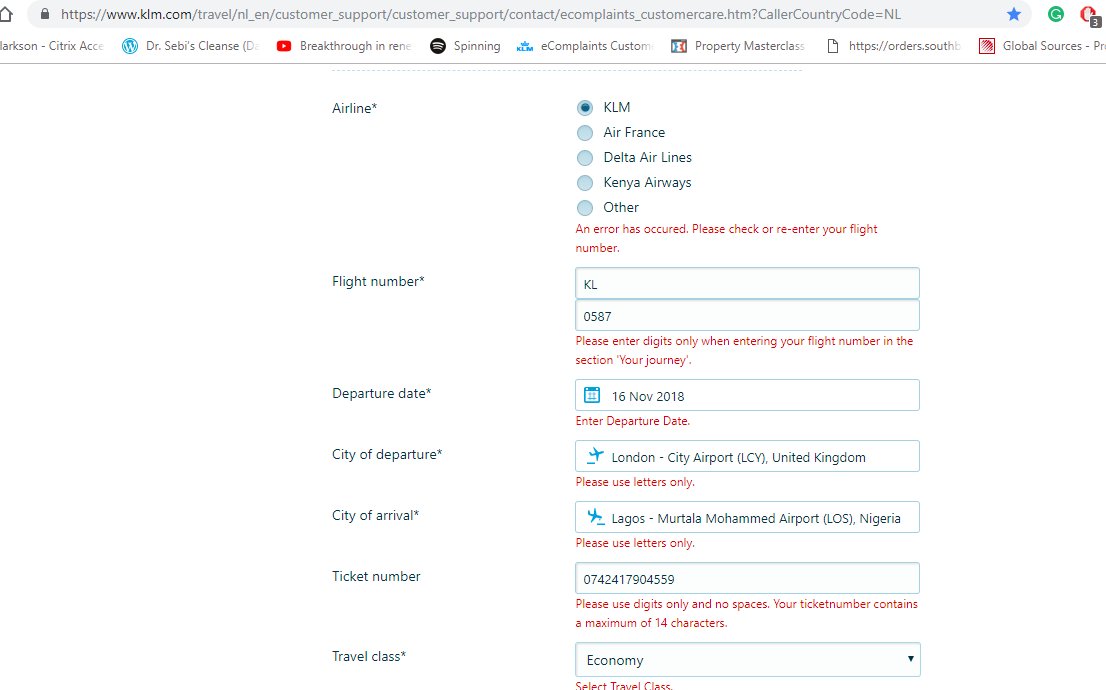The height and width of the screenshot is (690, 1106).
Task: Click the flight number 0587 field
Action: (x=747, y=315)
